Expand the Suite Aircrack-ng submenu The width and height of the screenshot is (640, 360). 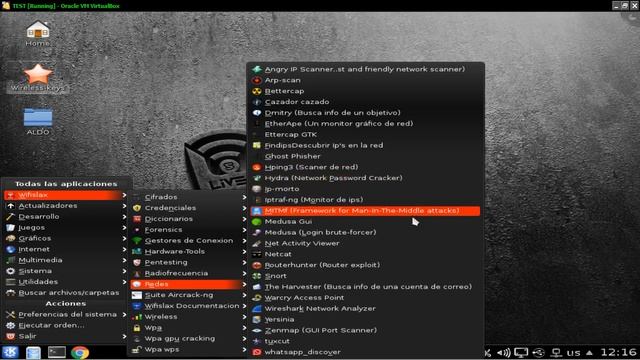[x=189, y=295]
